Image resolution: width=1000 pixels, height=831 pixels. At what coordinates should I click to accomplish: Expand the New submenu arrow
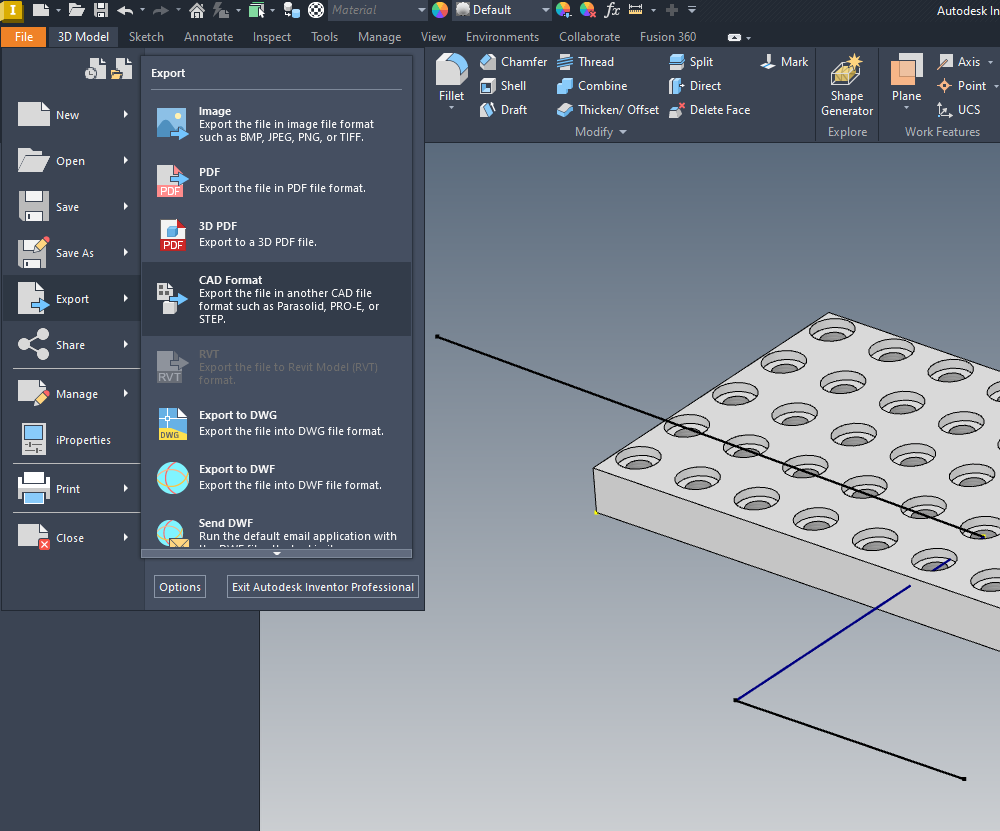point(126,115)
